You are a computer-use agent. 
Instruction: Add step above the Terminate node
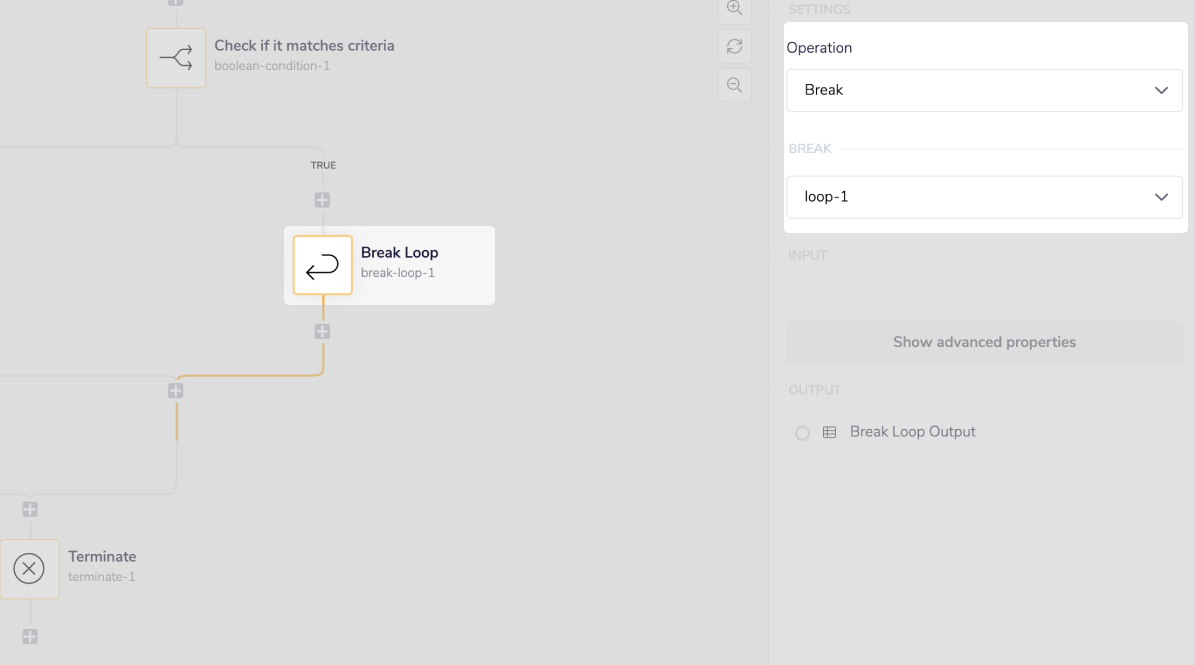point(30,510)
